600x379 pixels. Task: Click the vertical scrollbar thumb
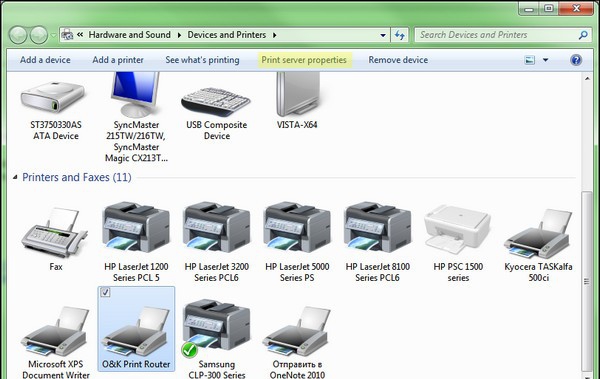tap(587, 281)
